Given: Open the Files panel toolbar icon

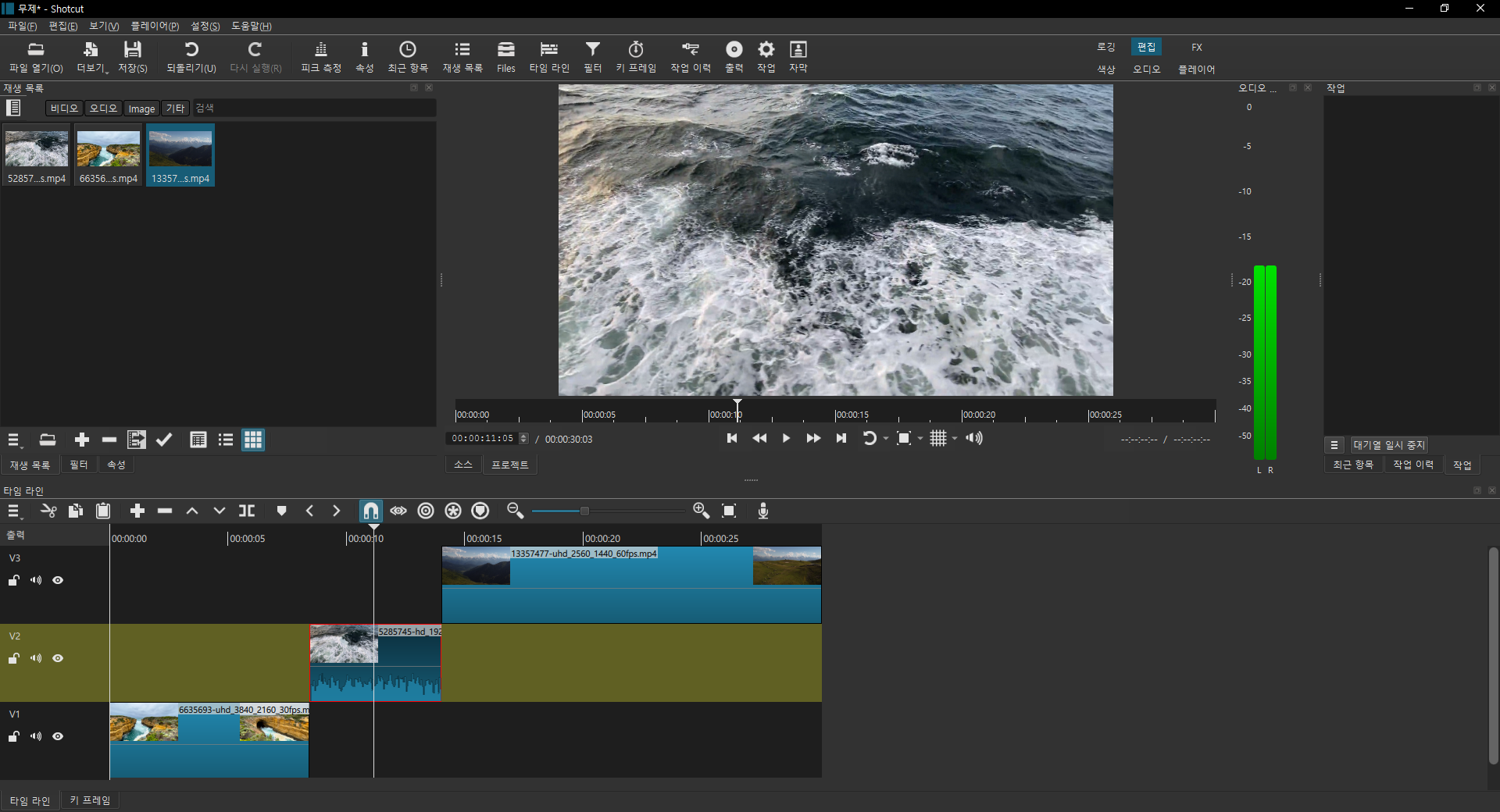Looking at the screenshot, I should click(506, 57).
